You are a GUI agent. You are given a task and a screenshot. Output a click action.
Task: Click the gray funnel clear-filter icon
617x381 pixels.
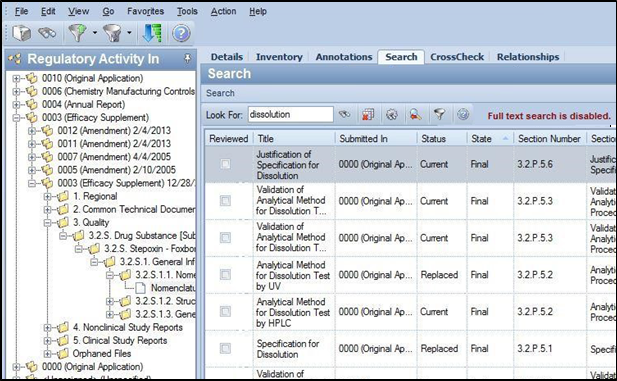point(113,33)
